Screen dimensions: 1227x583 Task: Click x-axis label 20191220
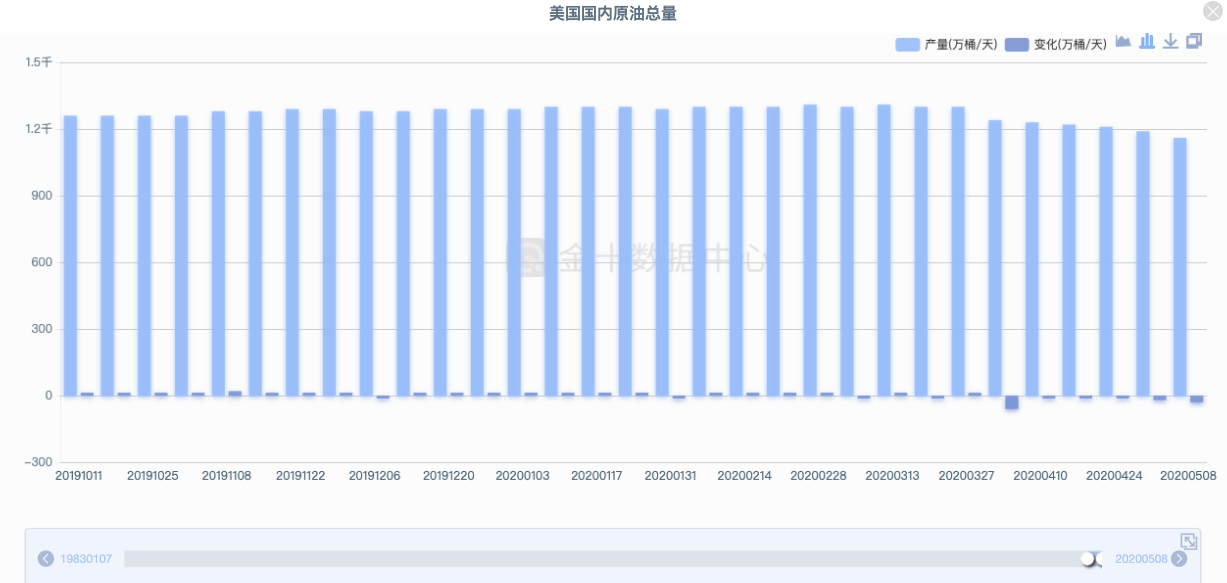(x=449, y=476)
